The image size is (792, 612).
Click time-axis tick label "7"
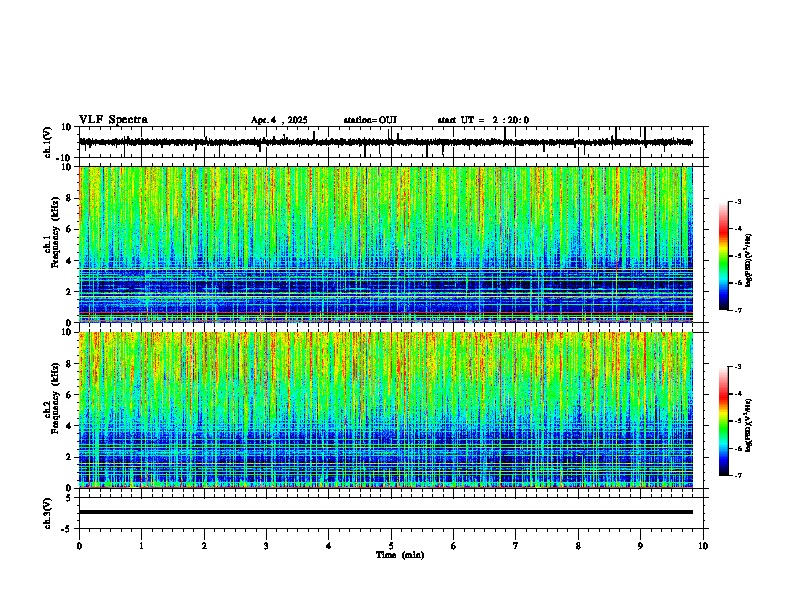pyautogui.click(x=516, y=546)
